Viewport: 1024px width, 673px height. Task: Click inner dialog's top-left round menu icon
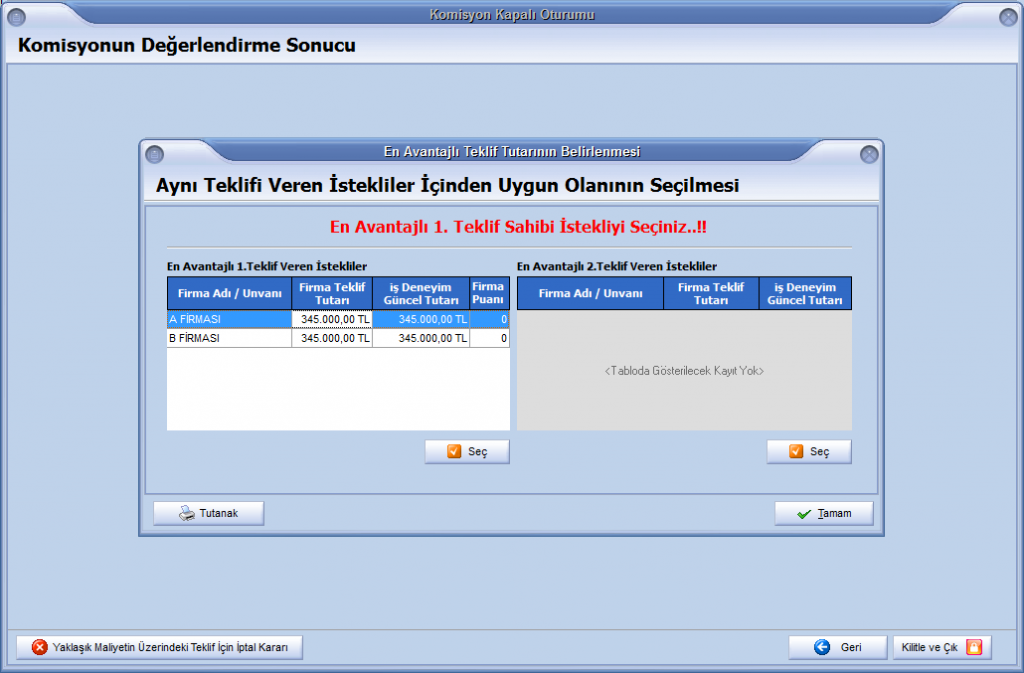[154, 154]
